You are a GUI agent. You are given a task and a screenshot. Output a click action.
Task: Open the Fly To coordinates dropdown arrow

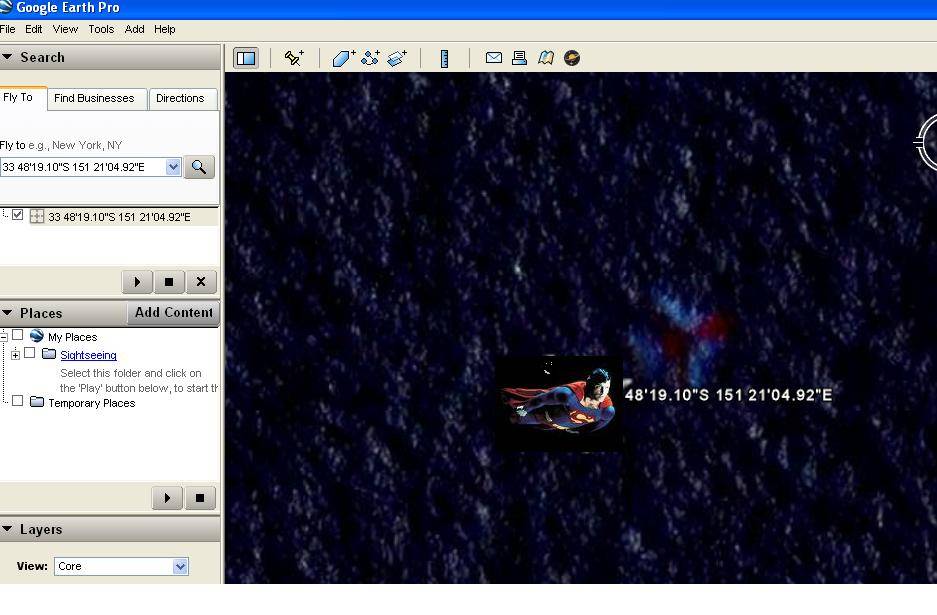[x=173, y=167]
